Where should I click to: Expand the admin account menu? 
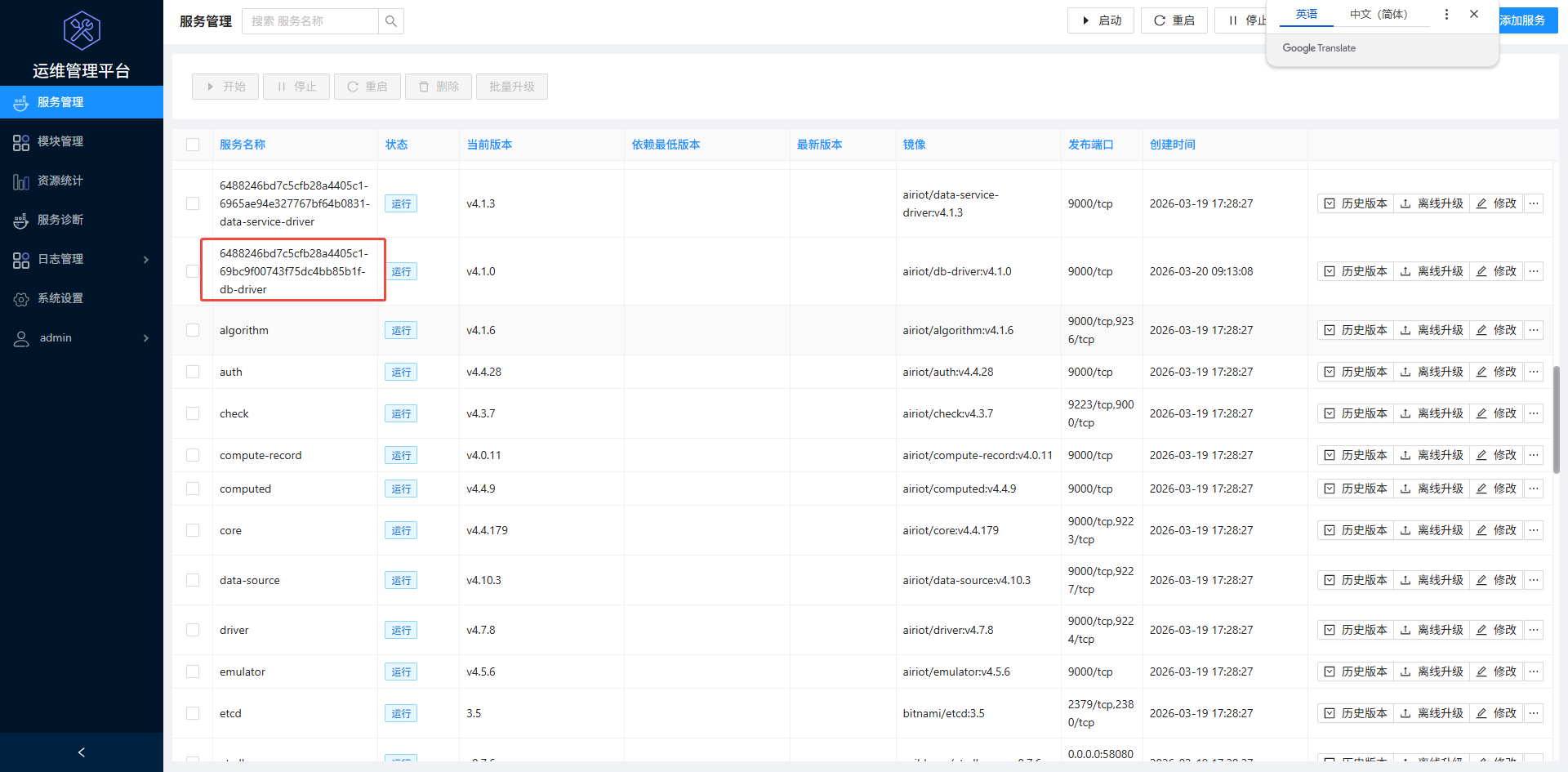click(56, 337)
